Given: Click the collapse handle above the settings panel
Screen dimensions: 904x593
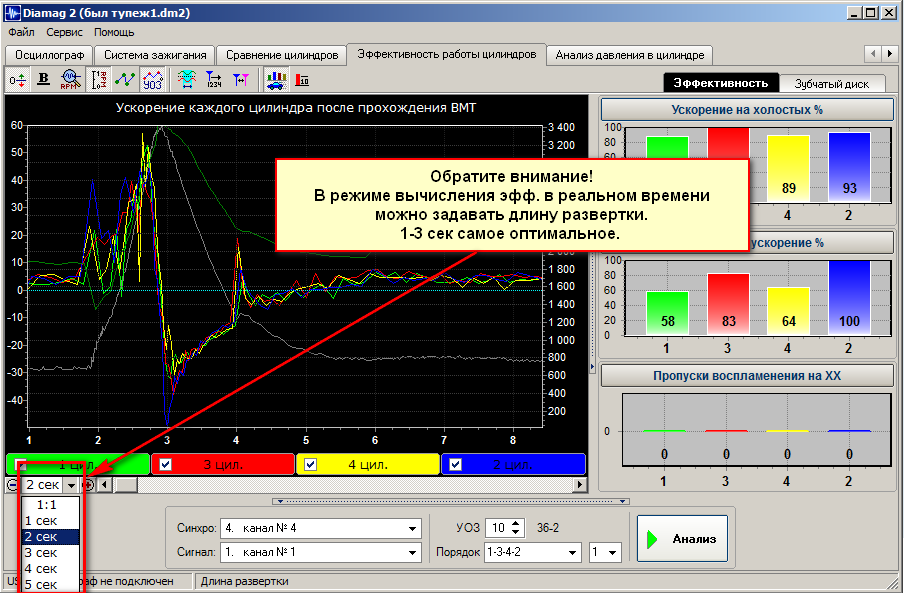Looking at the screenshot, I should pyautogui.click(x=451, y=501).
